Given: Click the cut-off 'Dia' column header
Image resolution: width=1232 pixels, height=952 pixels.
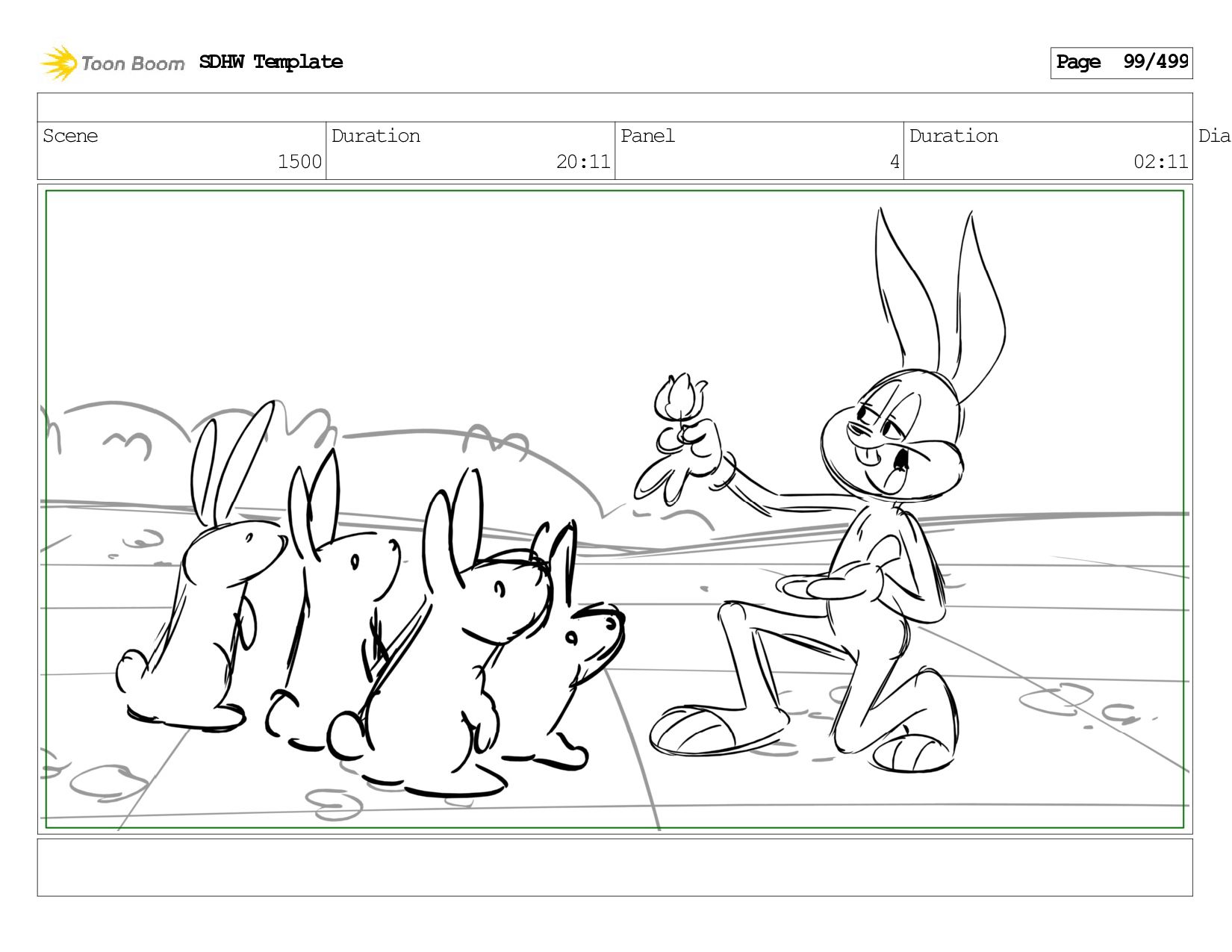Looking at the screenshot, I should coord(1214,136).
